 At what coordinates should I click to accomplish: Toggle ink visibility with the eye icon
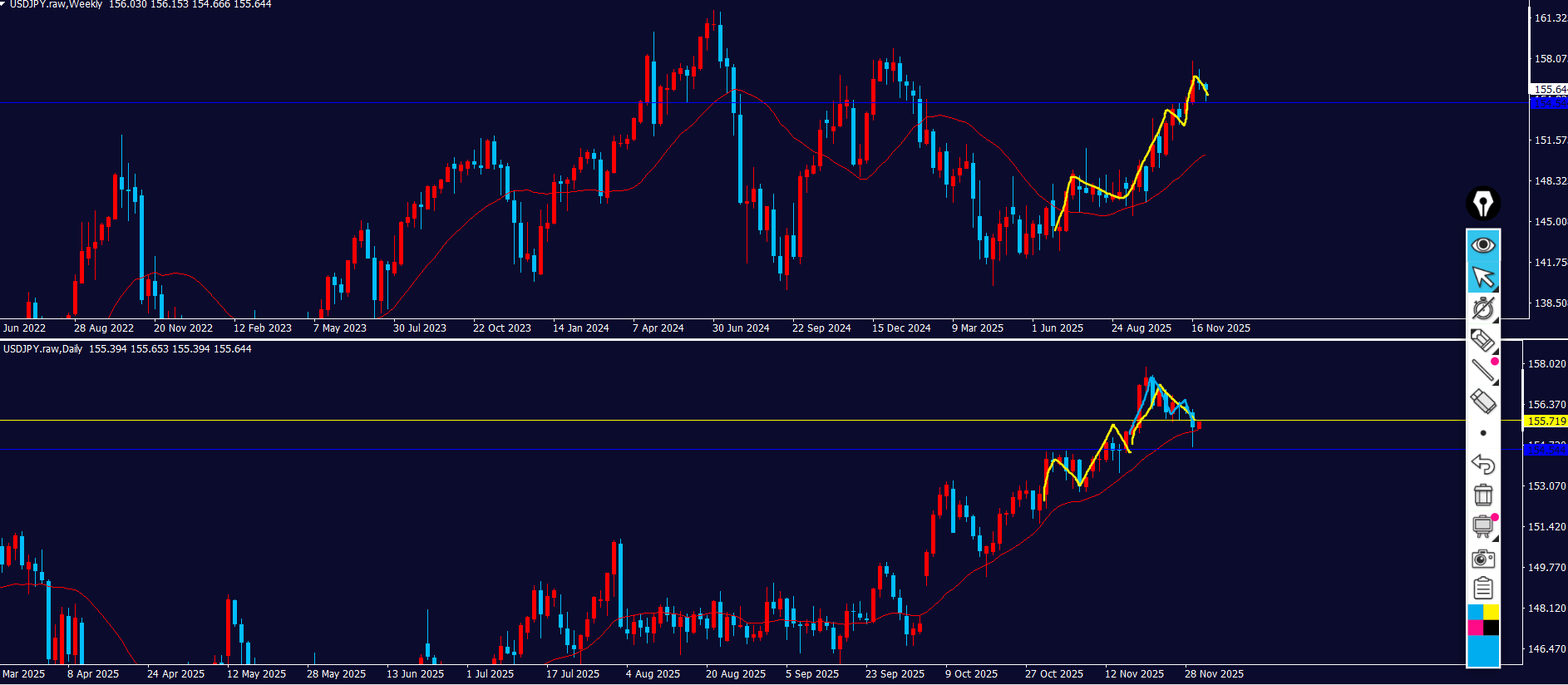(x=1482, y=245)
